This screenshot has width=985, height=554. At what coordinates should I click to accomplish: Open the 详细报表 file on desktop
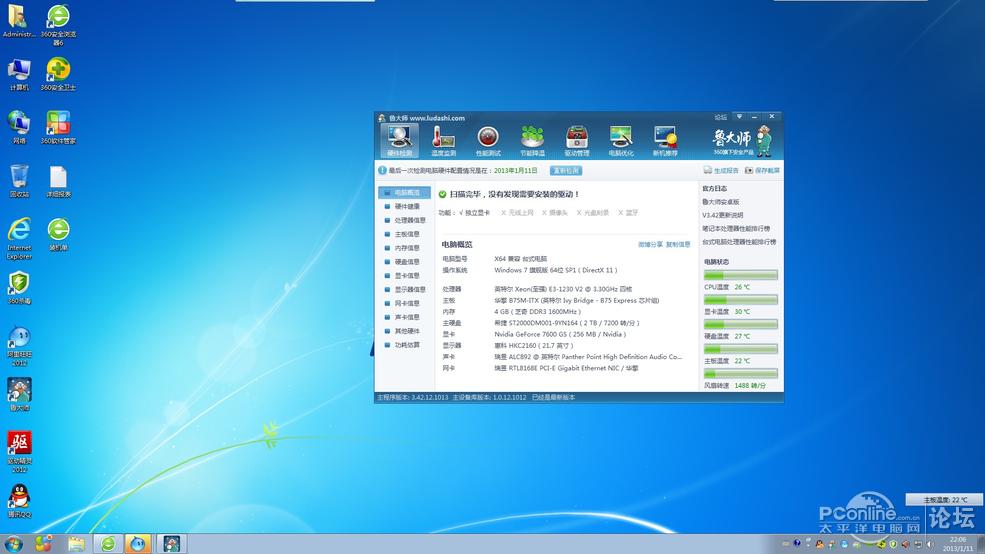click(x=58, y=181)
